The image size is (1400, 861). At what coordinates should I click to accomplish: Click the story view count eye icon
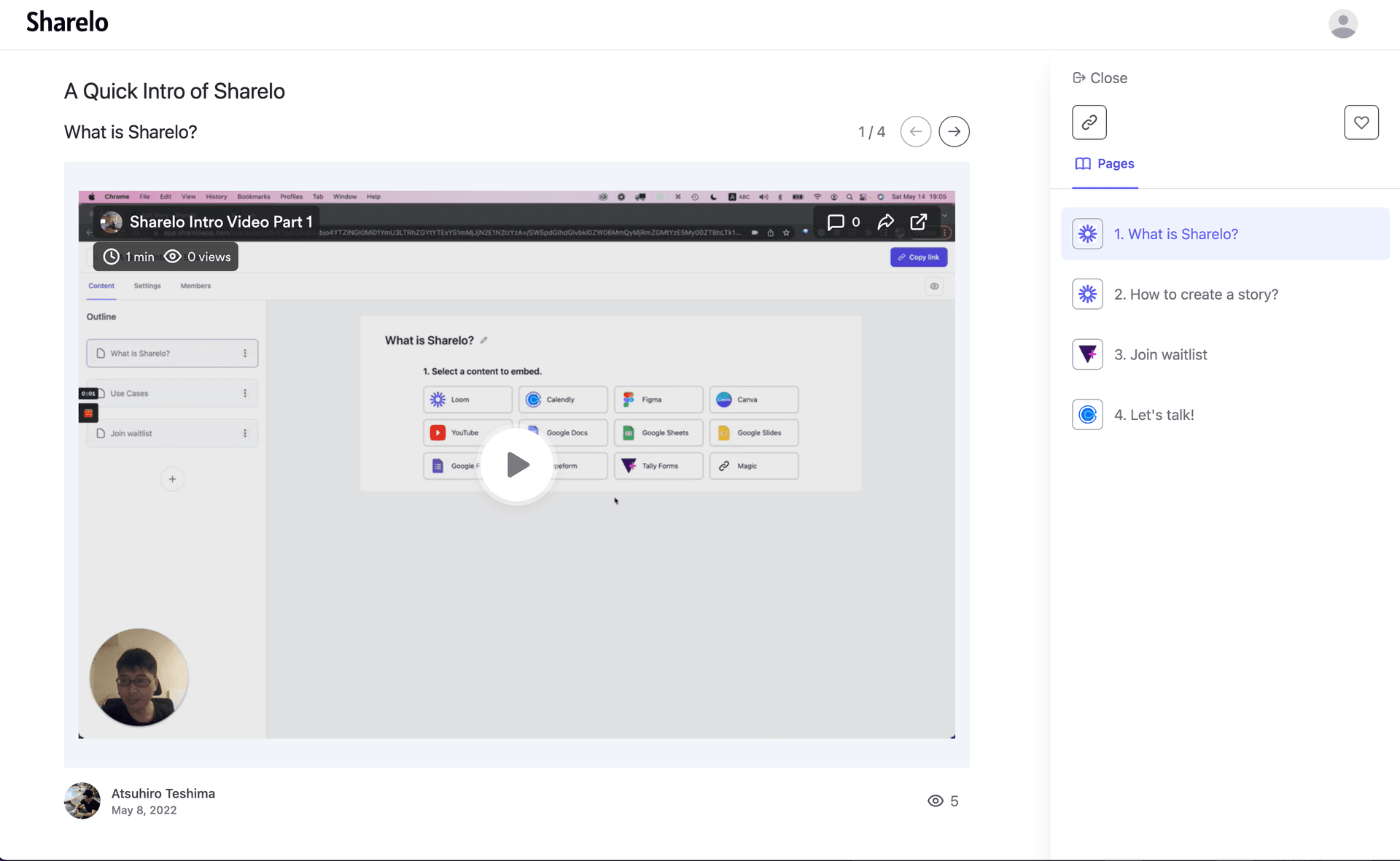pos(936,801)
